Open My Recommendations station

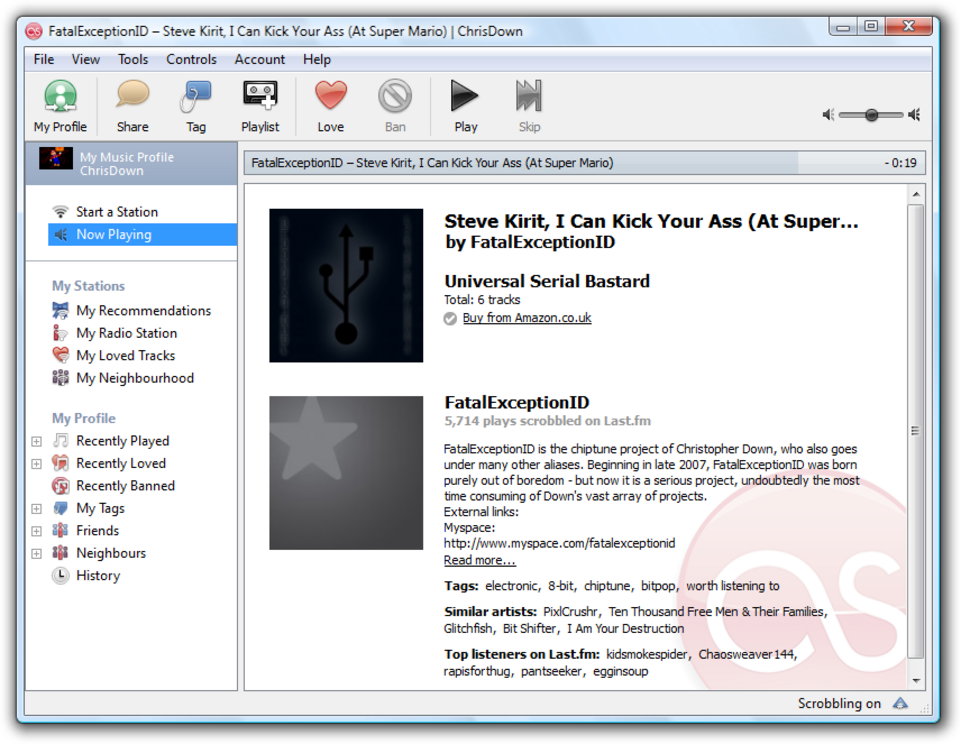(x=143, y=310)
